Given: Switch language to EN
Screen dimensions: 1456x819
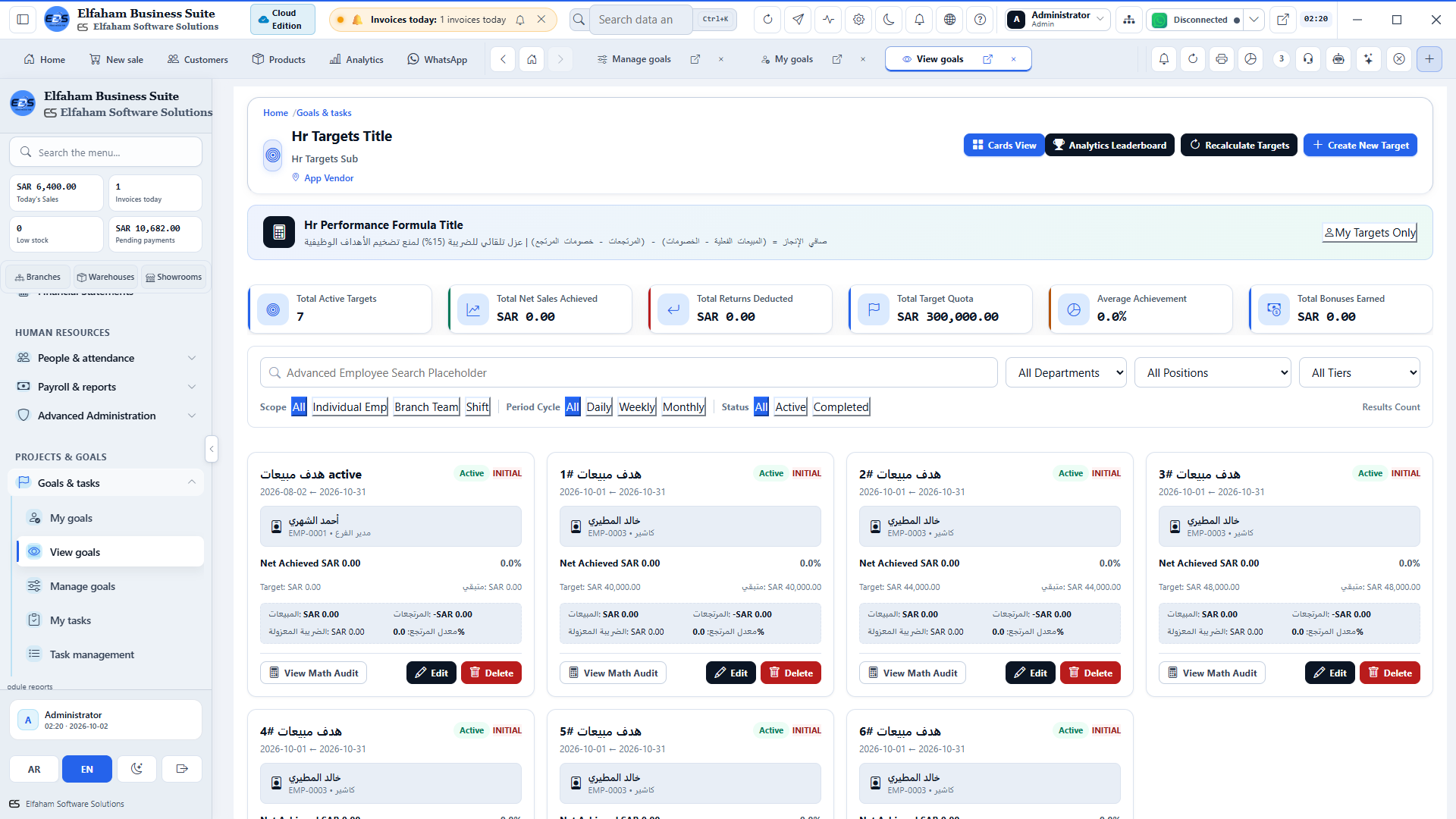Looking at the screenshot, I should pos(87,769).
